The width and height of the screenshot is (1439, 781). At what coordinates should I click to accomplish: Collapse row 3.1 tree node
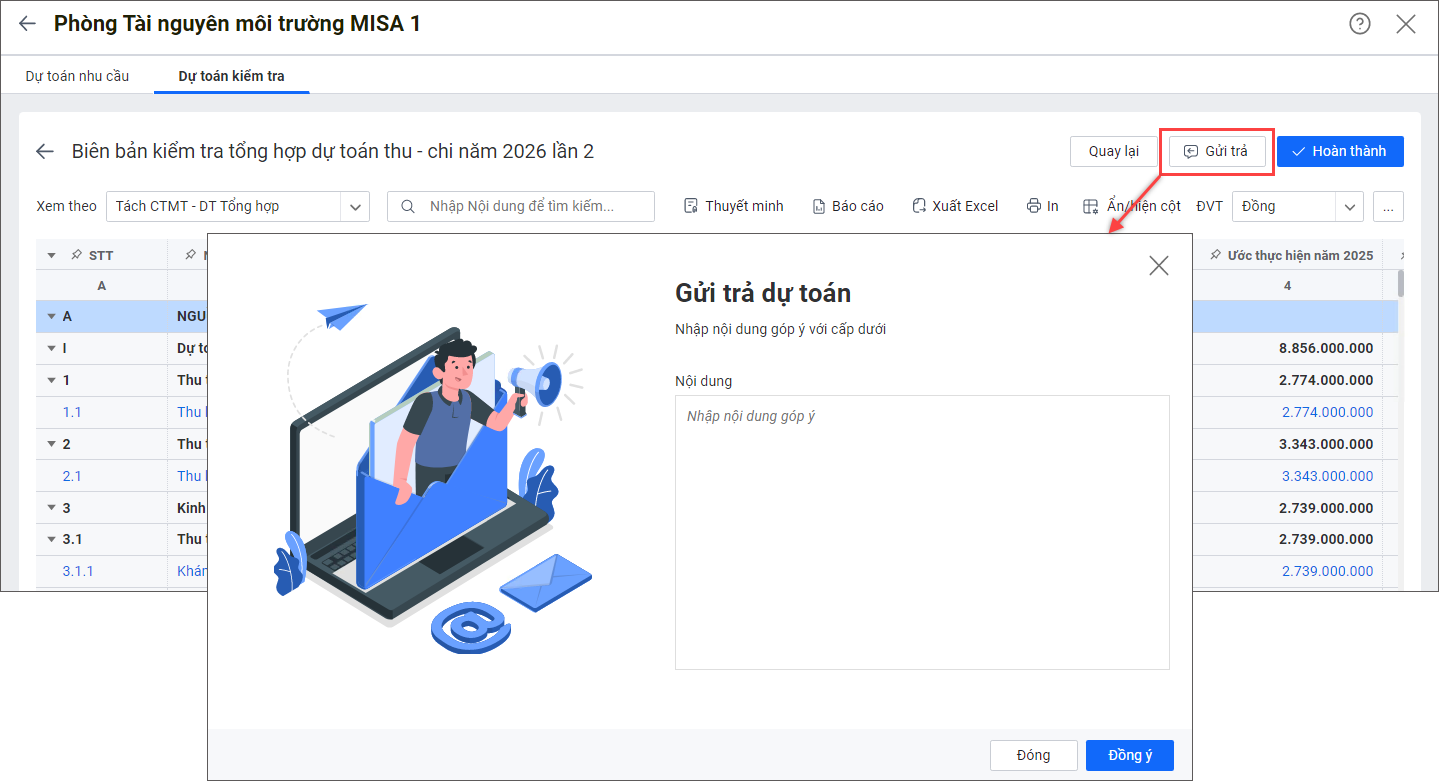[x=51, y=540]
